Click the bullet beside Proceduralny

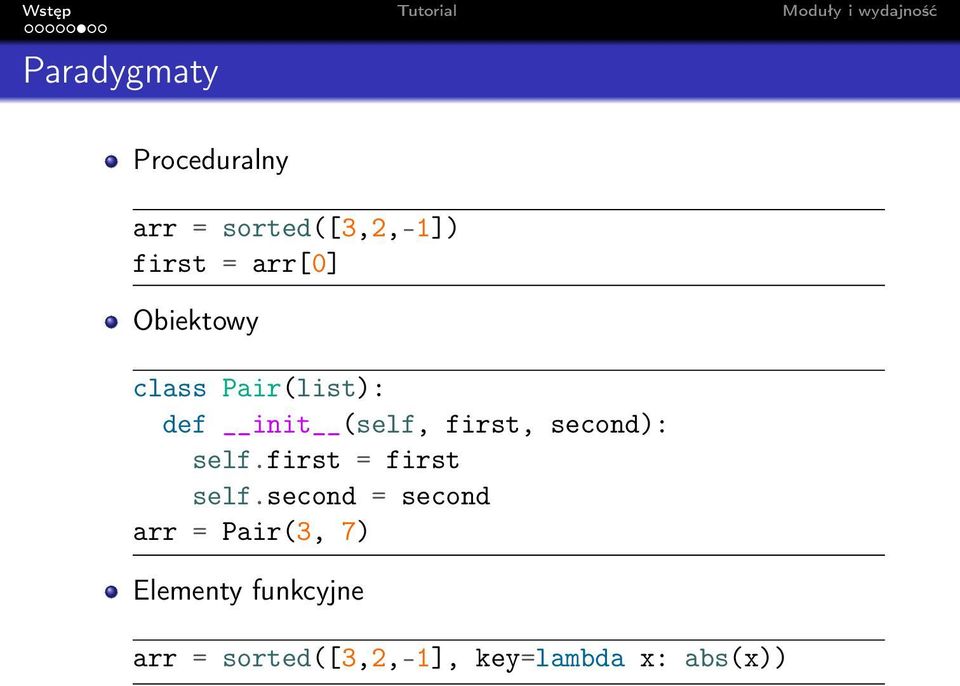[x=111, y=162]
